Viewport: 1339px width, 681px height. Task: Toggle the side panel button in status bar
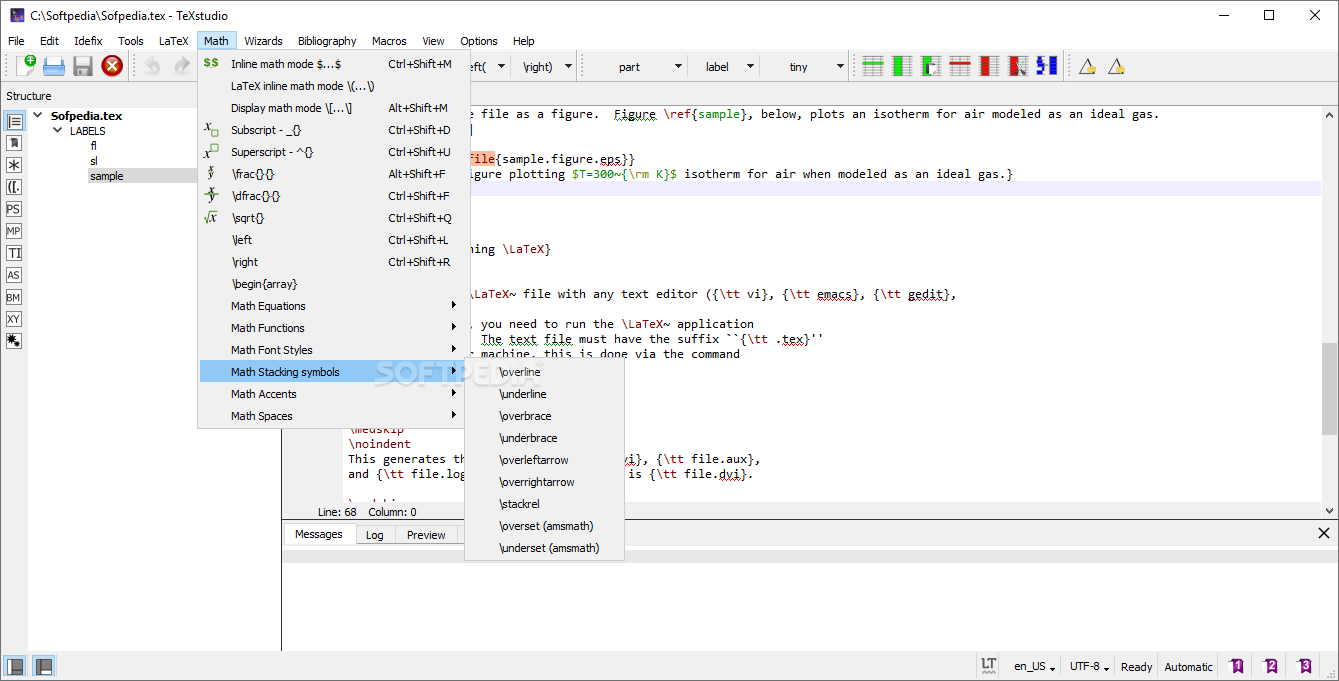[16, 666]
